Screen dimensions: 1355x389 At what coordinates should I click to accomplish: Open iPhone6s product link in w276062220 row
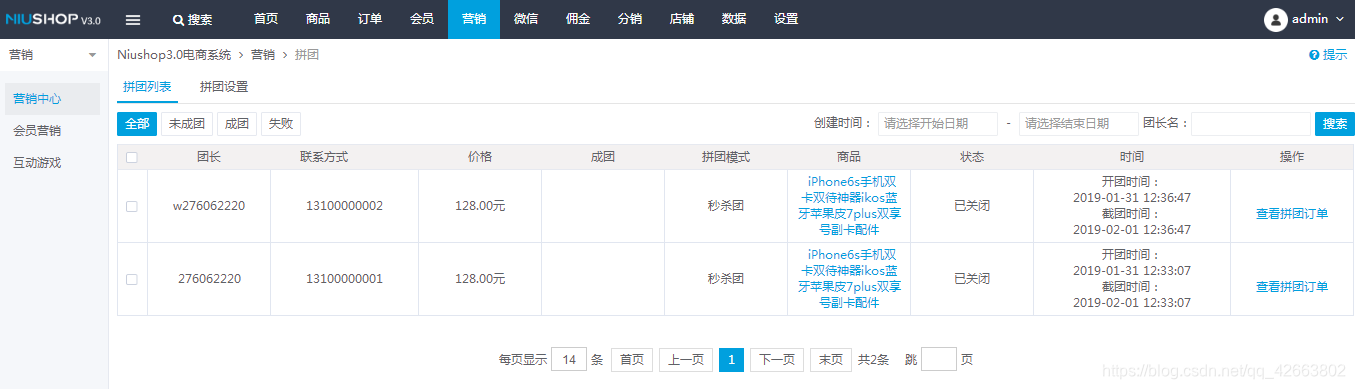[x=849, y=206]
